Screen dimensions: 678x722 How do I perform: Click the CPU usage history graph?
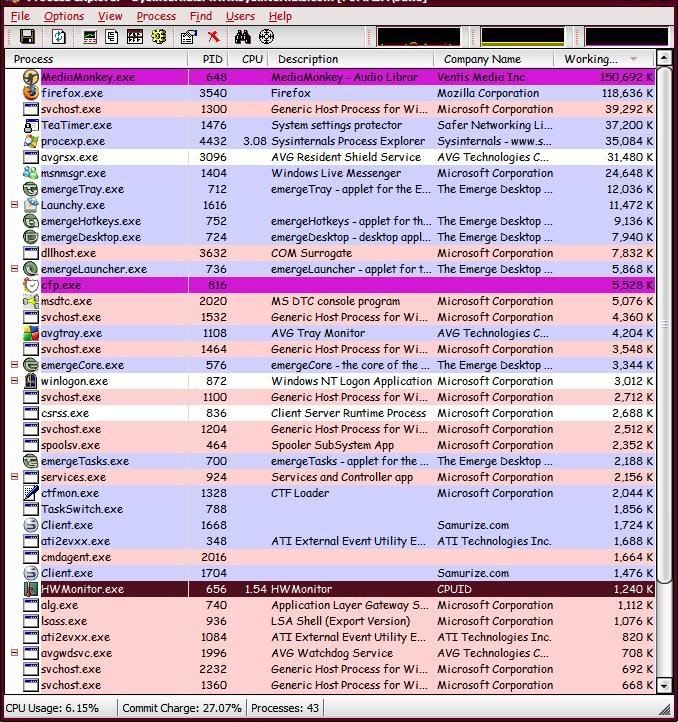(418, 37)
